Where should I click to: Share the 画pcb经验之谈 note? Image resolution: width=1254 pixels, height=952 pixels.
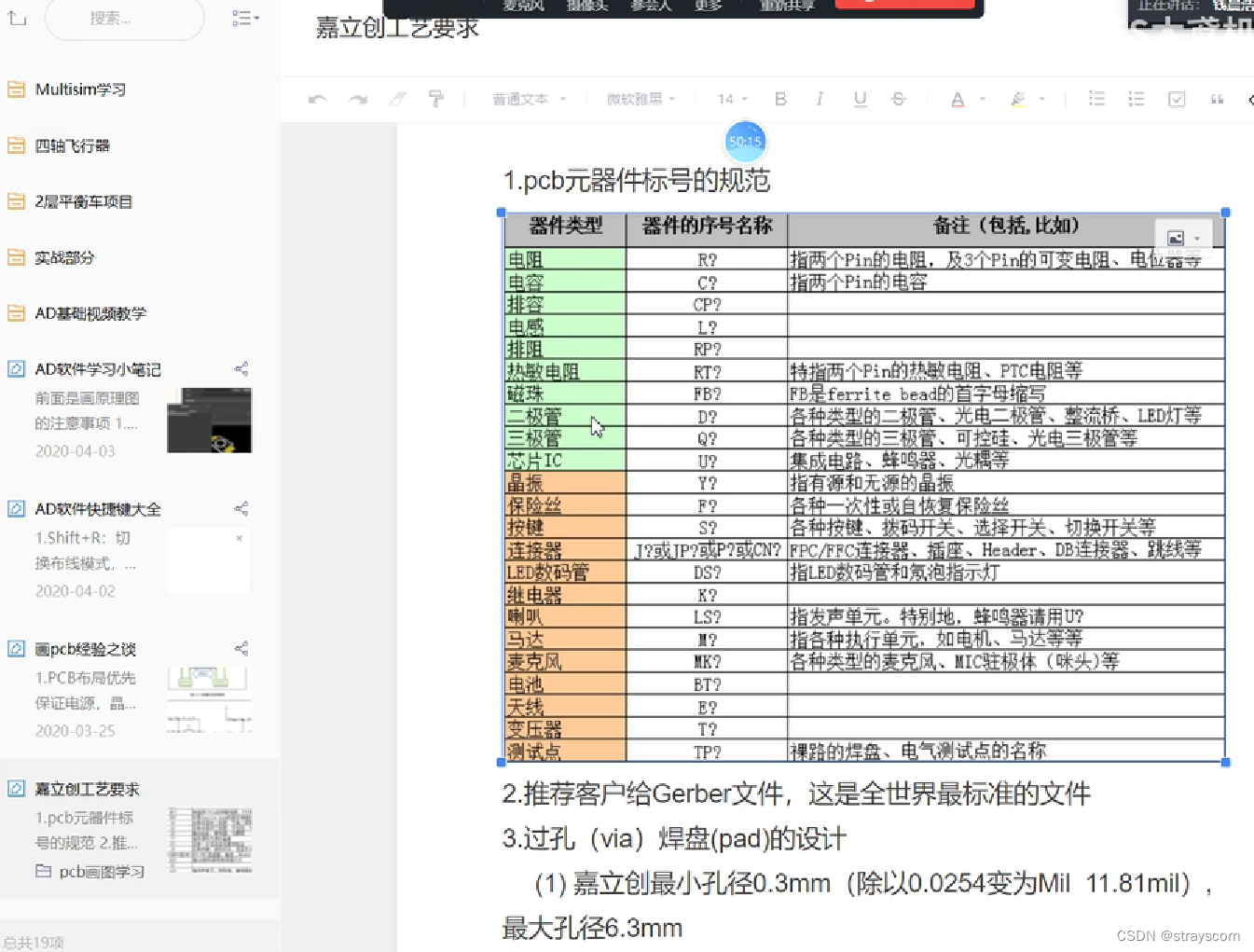coord(241,649)
